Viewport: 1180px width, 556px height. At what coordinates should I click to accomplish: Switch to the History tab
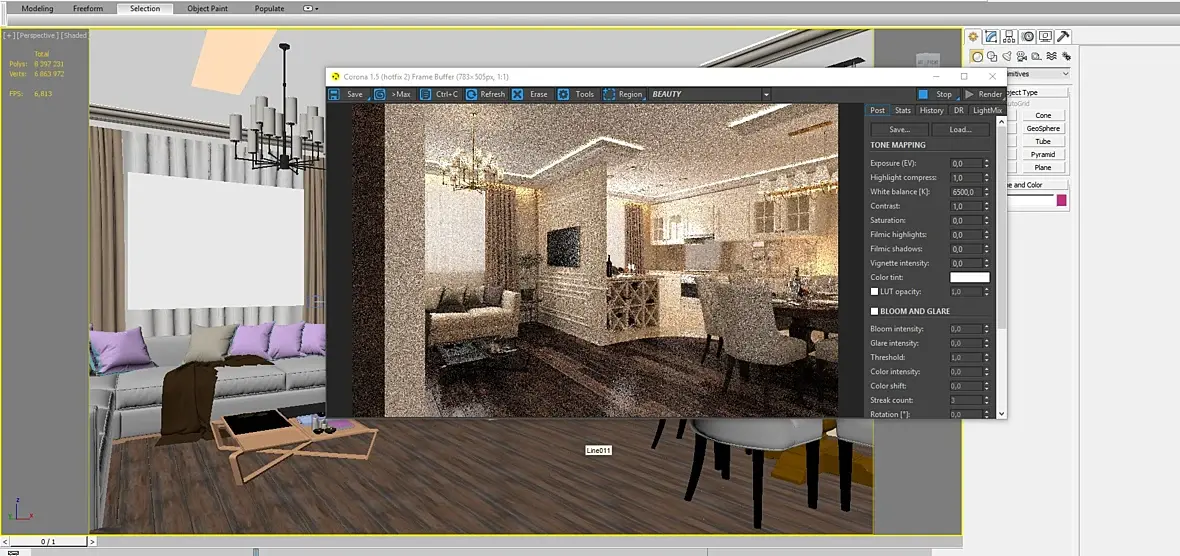932,110
